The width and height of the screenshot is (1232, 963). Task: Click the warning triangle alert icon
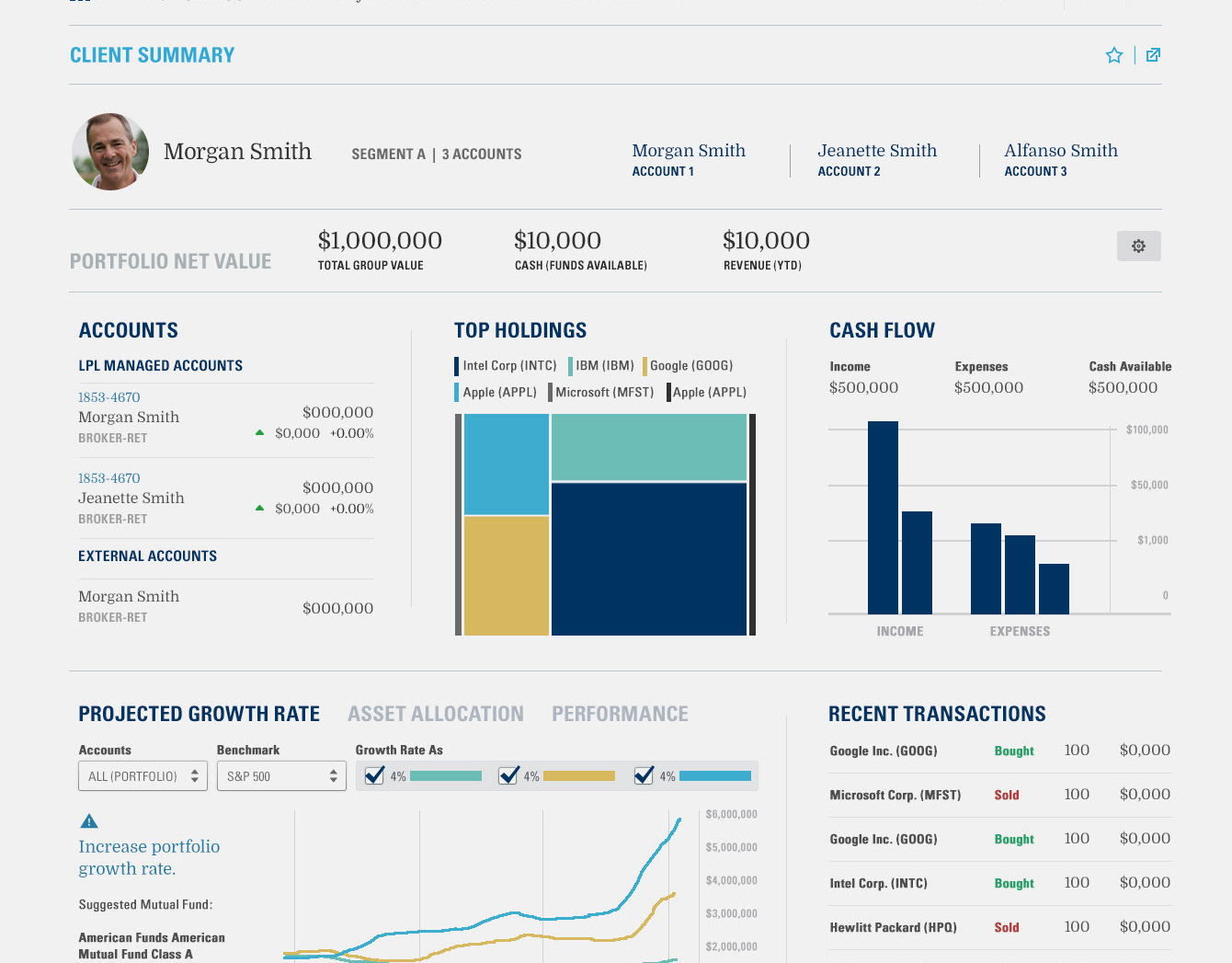click(89, 821)
